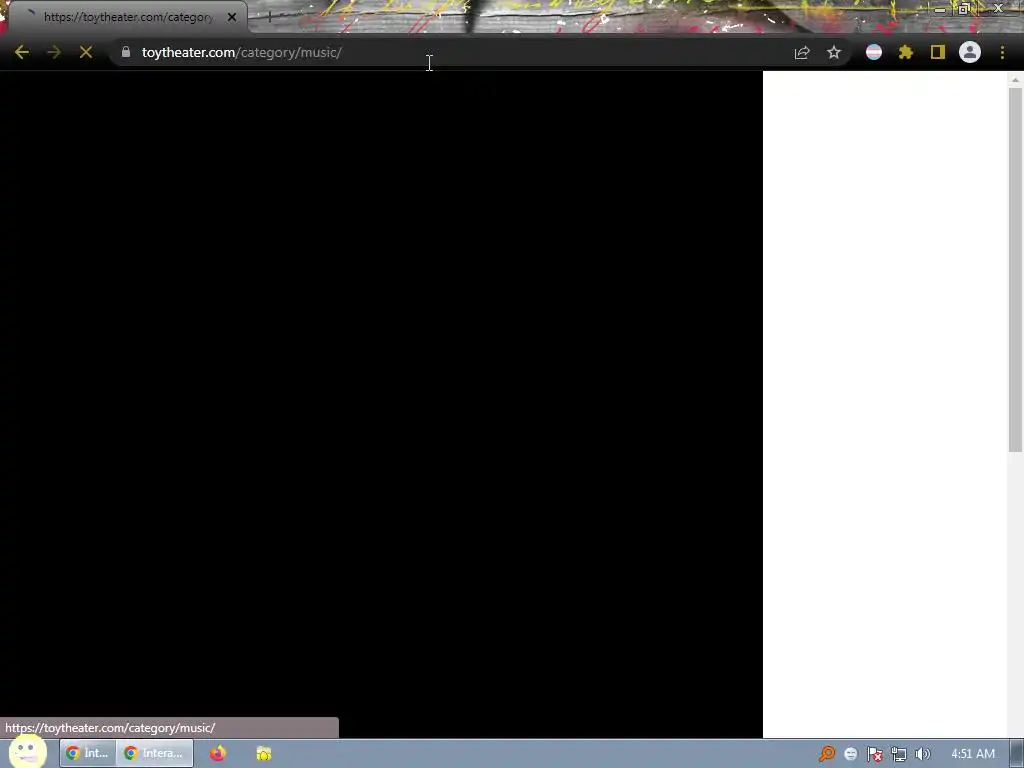Open the profile avatar menu
This screenshot has width=1024, height=768.
coord(970,52)
